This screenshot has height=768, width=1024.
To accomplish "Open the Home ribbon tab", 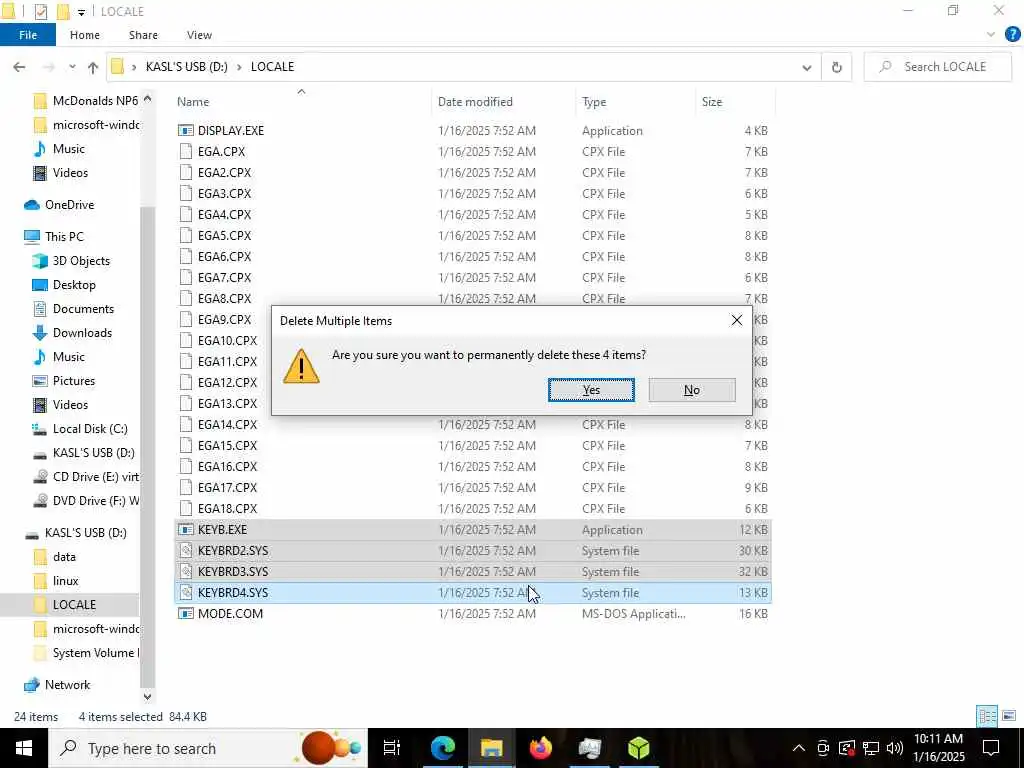I will 85,35.
